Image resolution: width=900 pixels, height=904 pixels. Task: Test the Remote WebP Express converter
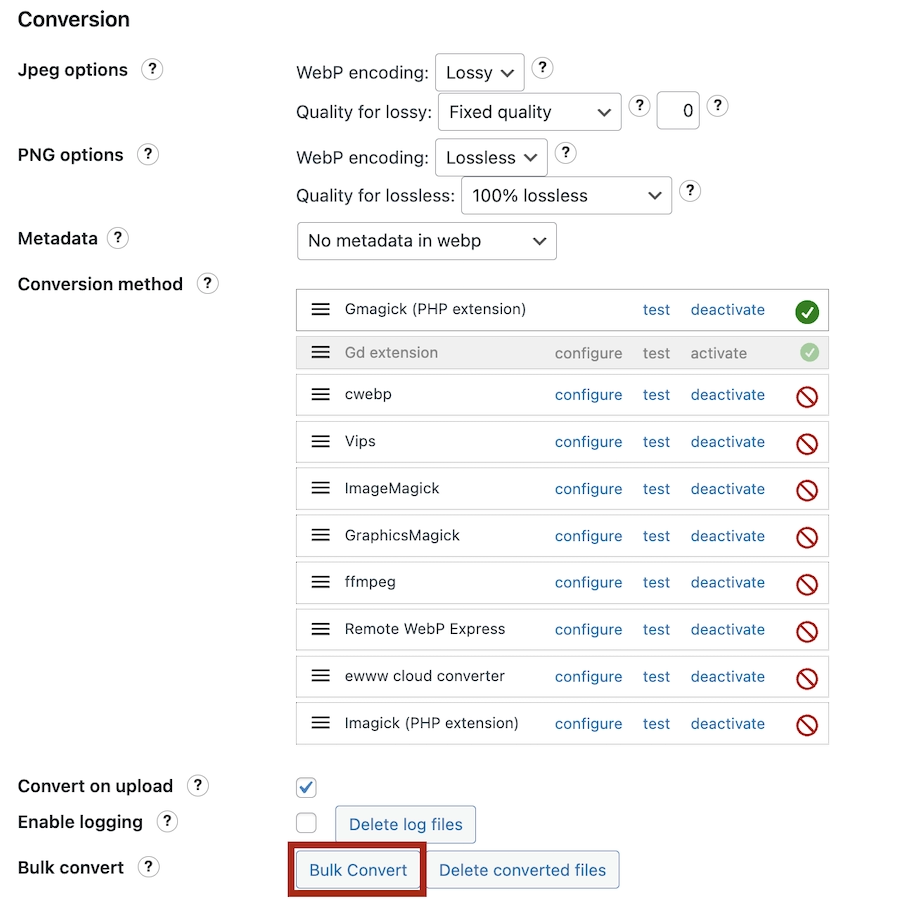click(x=656, y=629)
